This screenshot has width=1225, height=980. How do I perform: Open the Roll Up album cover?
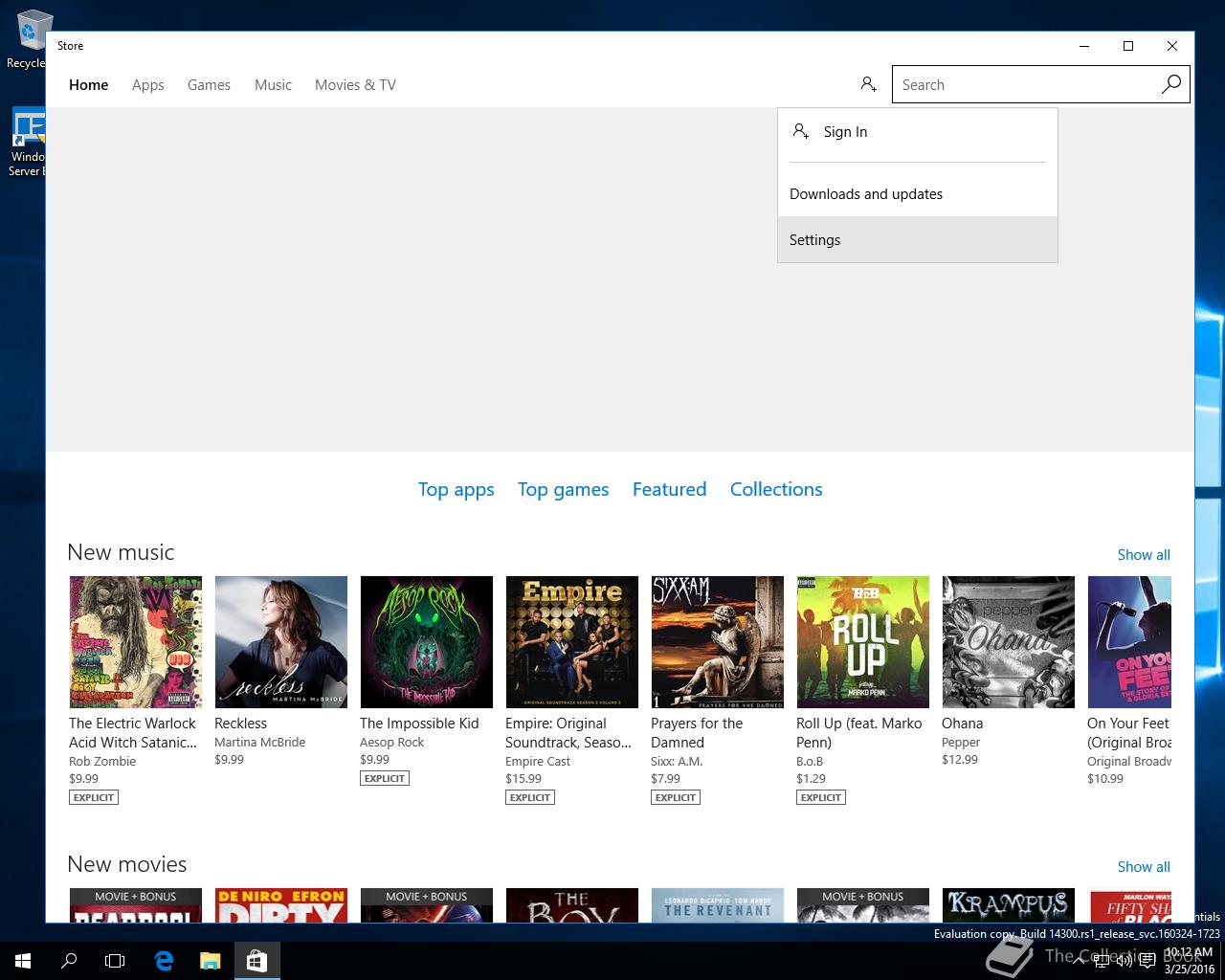(863, 642)
